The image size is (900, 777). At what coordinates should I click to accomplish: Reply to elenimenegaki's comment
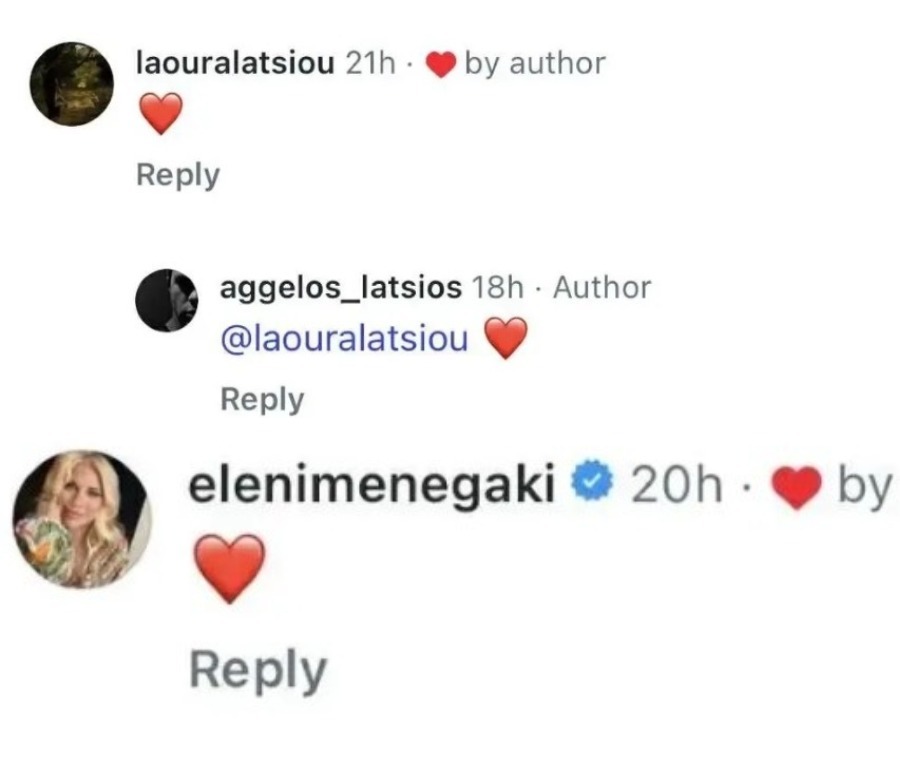(x=258, y=671)
